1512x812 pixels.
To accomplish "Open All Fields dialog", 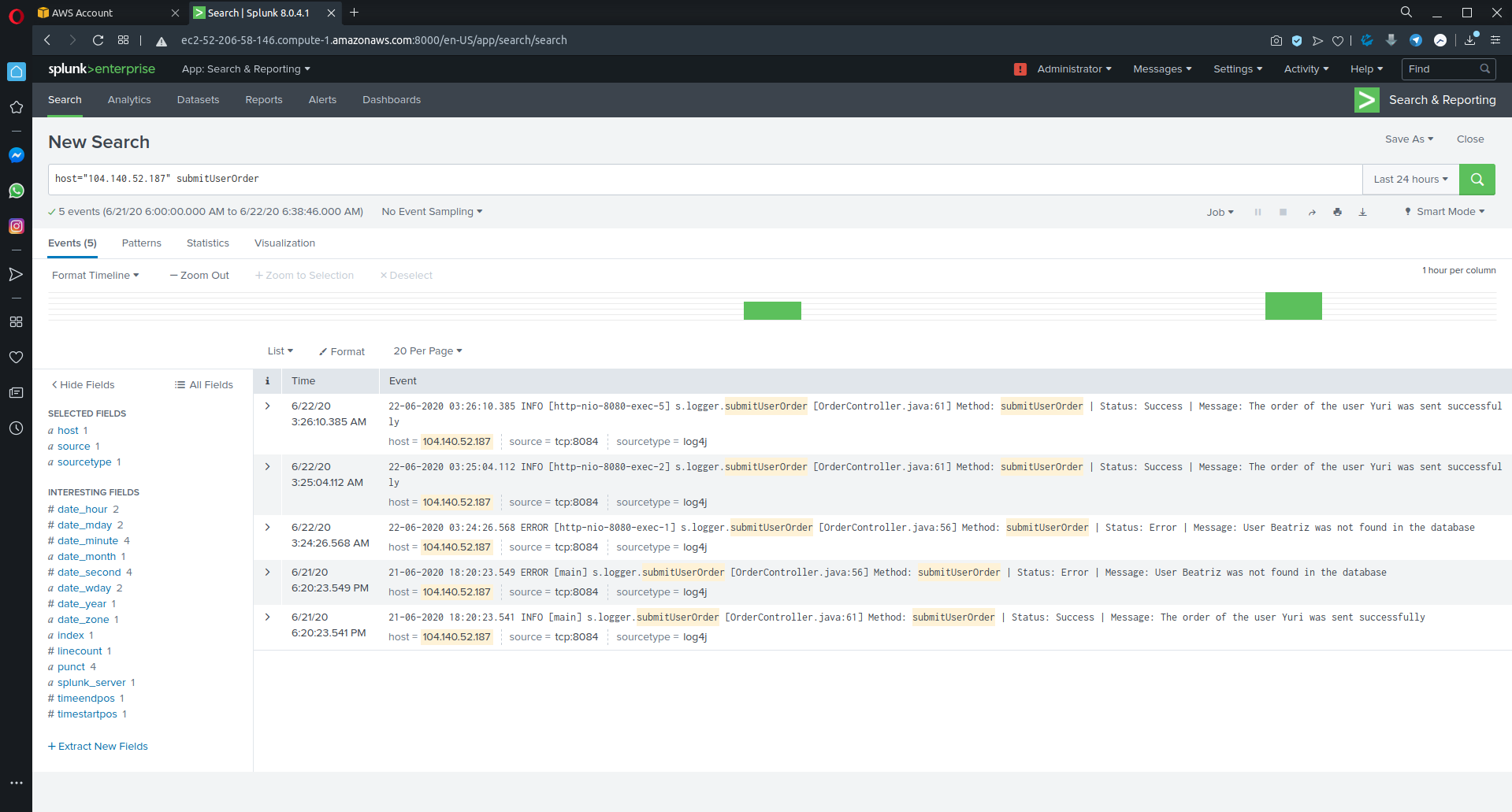I will click(x=204, y=385).
